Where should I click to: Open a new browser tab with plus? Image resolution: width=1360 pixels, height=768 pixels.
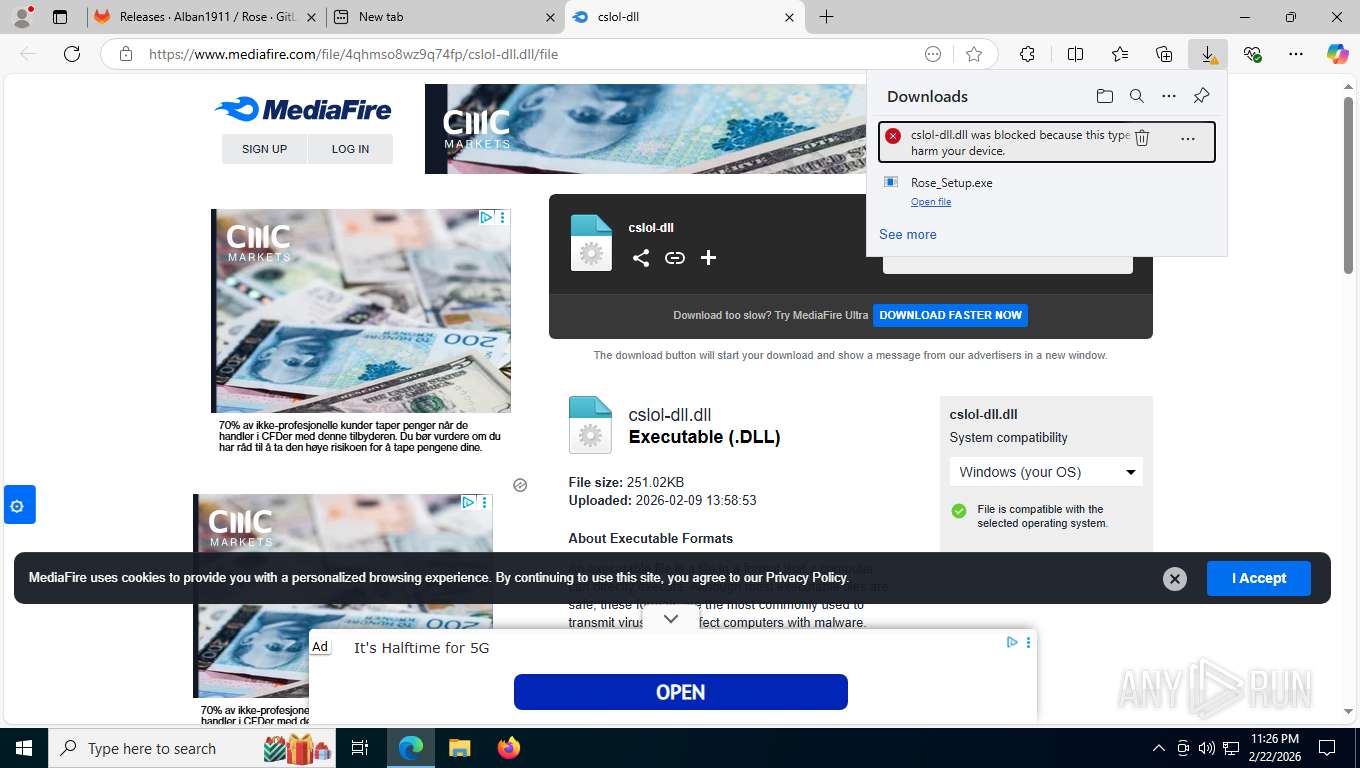pos(826,17)
